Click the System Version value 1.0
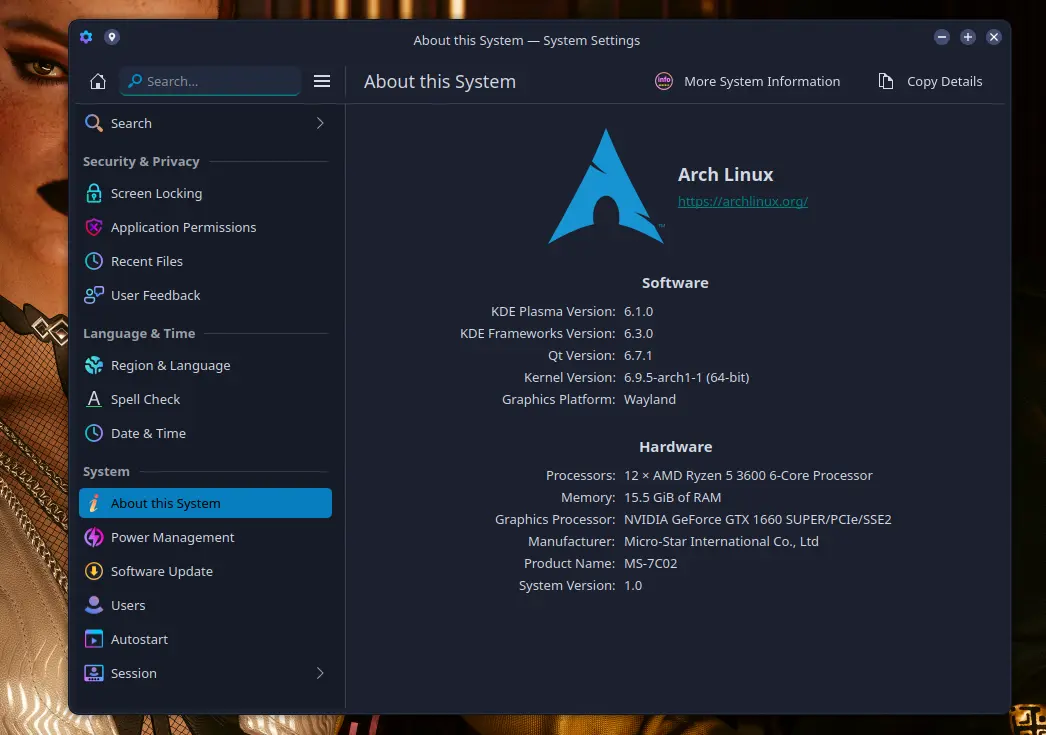The height and width of the screenshot is (735, 1046). [633, 586]
